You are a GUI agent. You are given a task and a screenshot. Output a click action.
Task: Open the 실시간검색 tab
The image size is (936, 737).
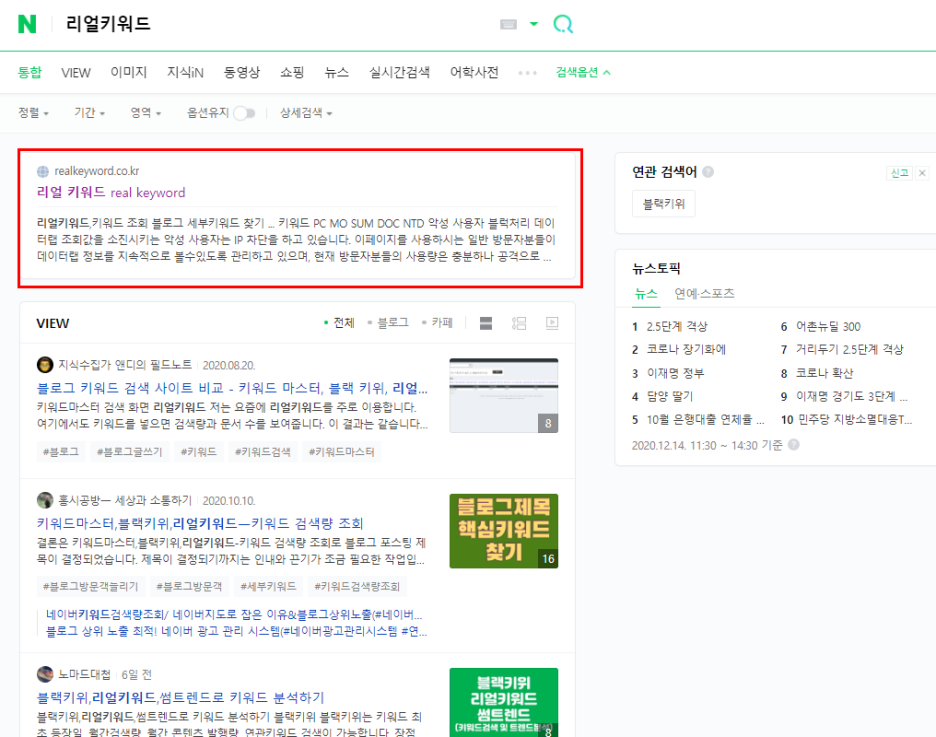tap(399, 72)
